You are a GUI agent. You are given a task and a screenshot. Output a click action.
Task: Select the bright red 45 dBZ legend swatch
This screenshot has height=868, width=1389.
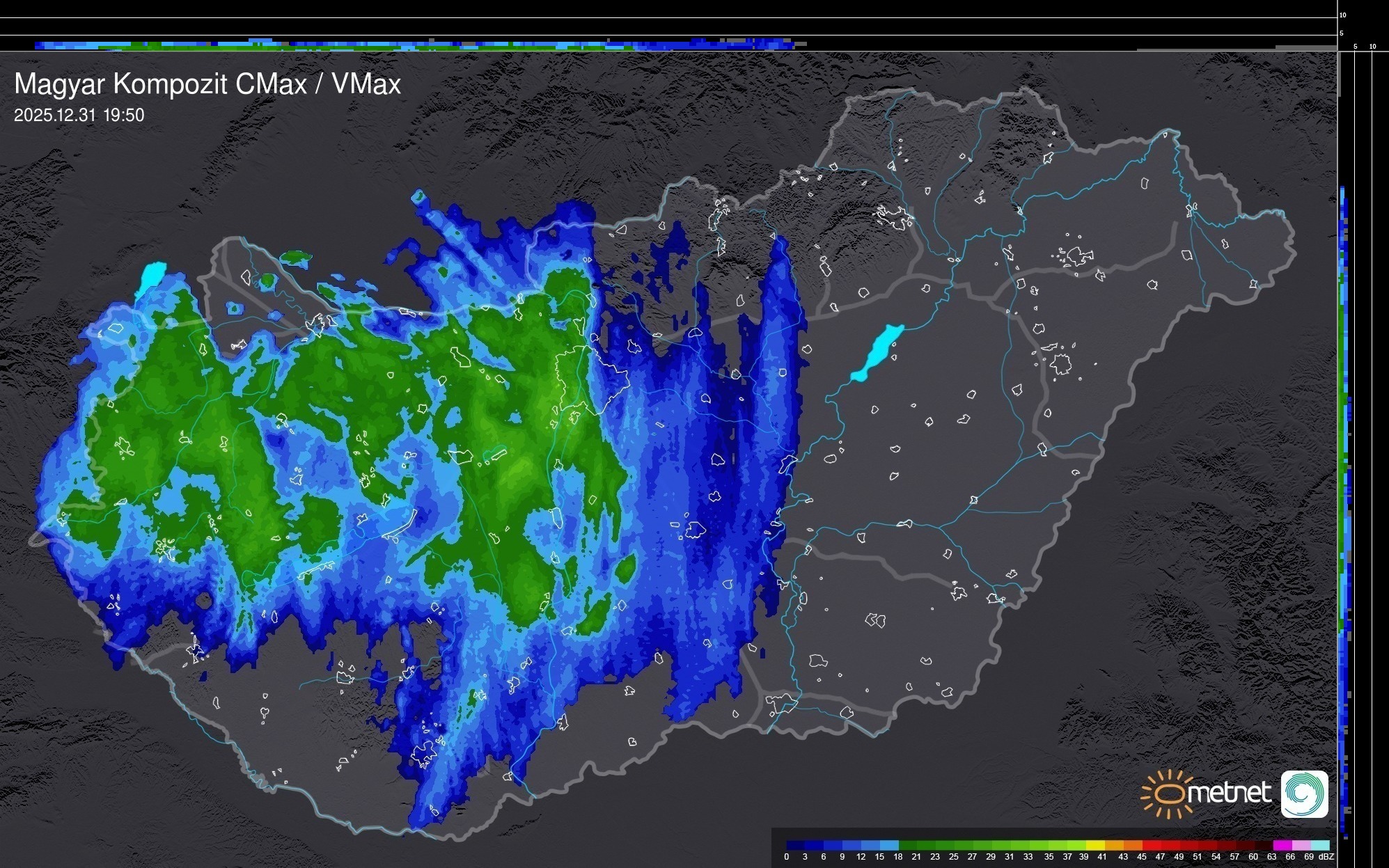(1151, 845)
